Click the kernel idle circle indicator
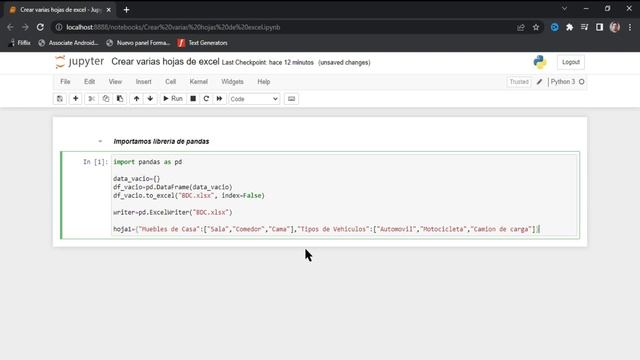Screen dimensions: 640x360 click(582, 82)
